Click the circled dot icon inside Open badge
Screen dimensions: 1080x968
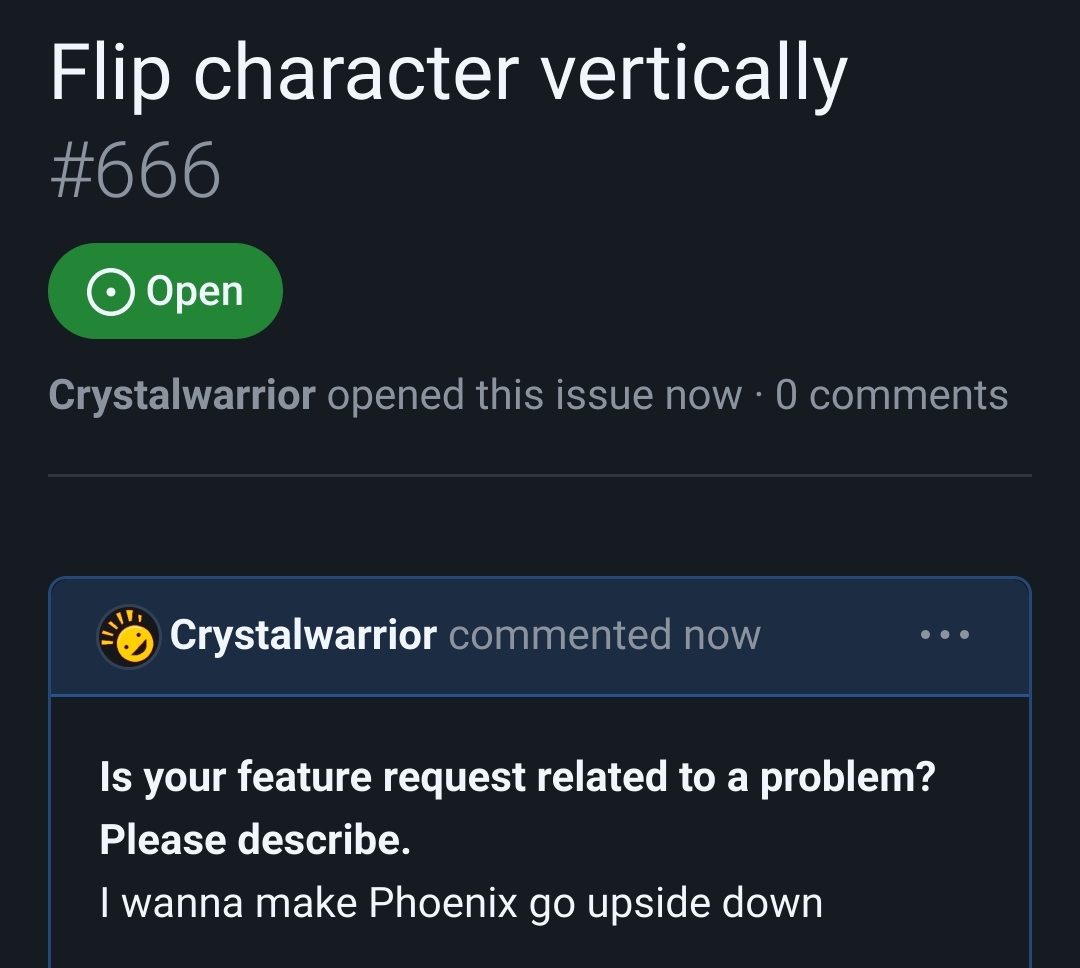pyautogui.click(x=111, y=291)
